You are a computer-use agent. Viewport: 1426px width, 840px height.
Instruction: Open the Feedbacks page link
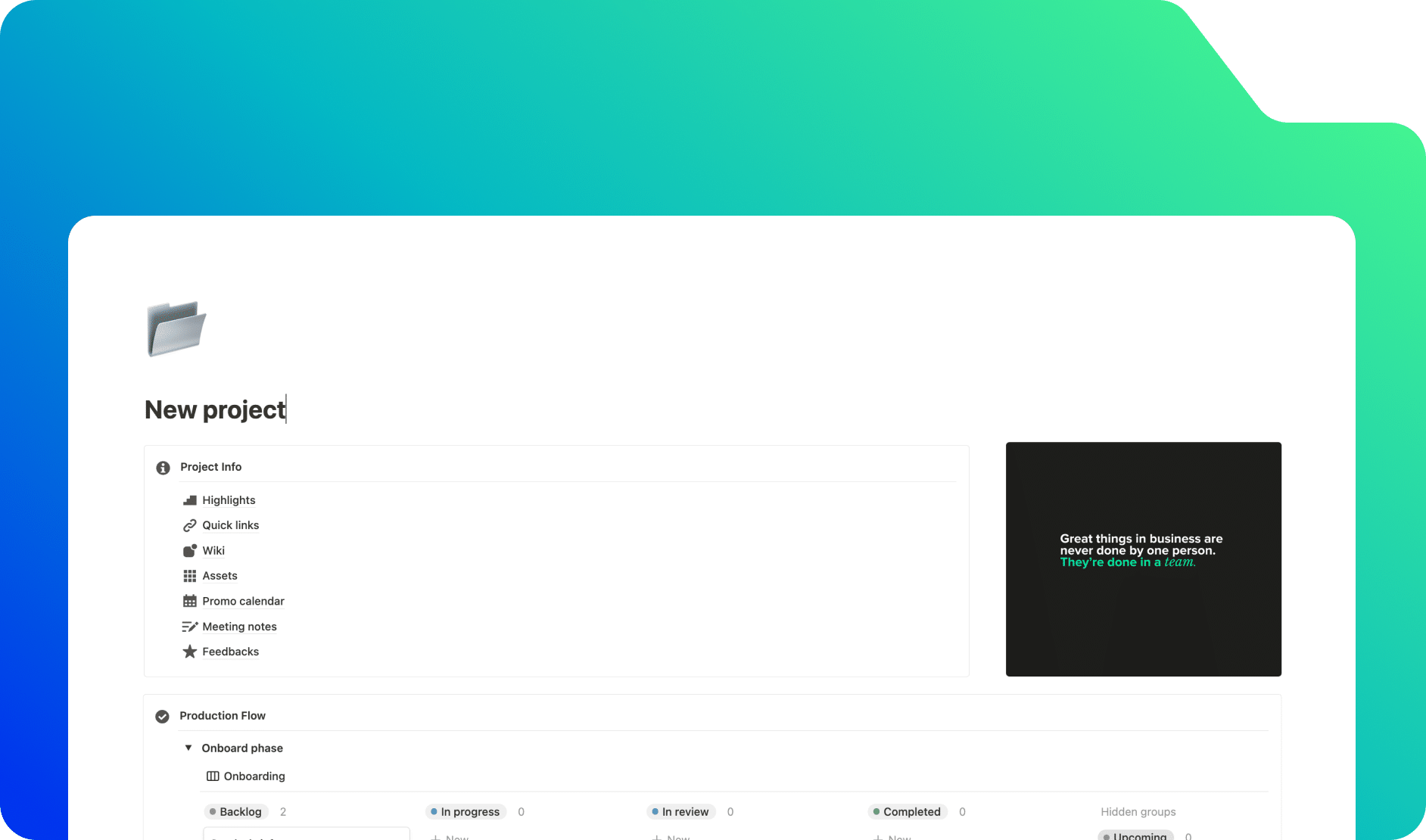coord(230,652)
